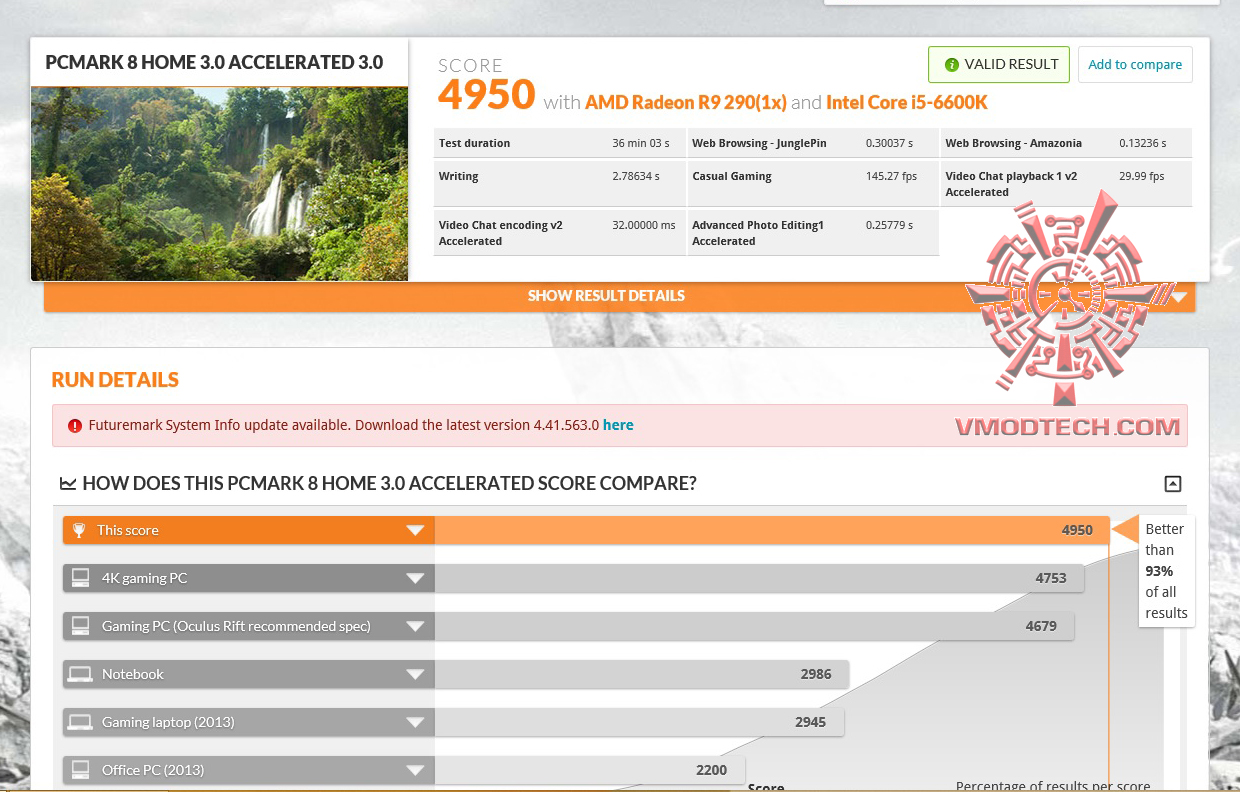Click the Casual Gaming value 145.27 fps
1240x792 pixels.
coord(891,176)
